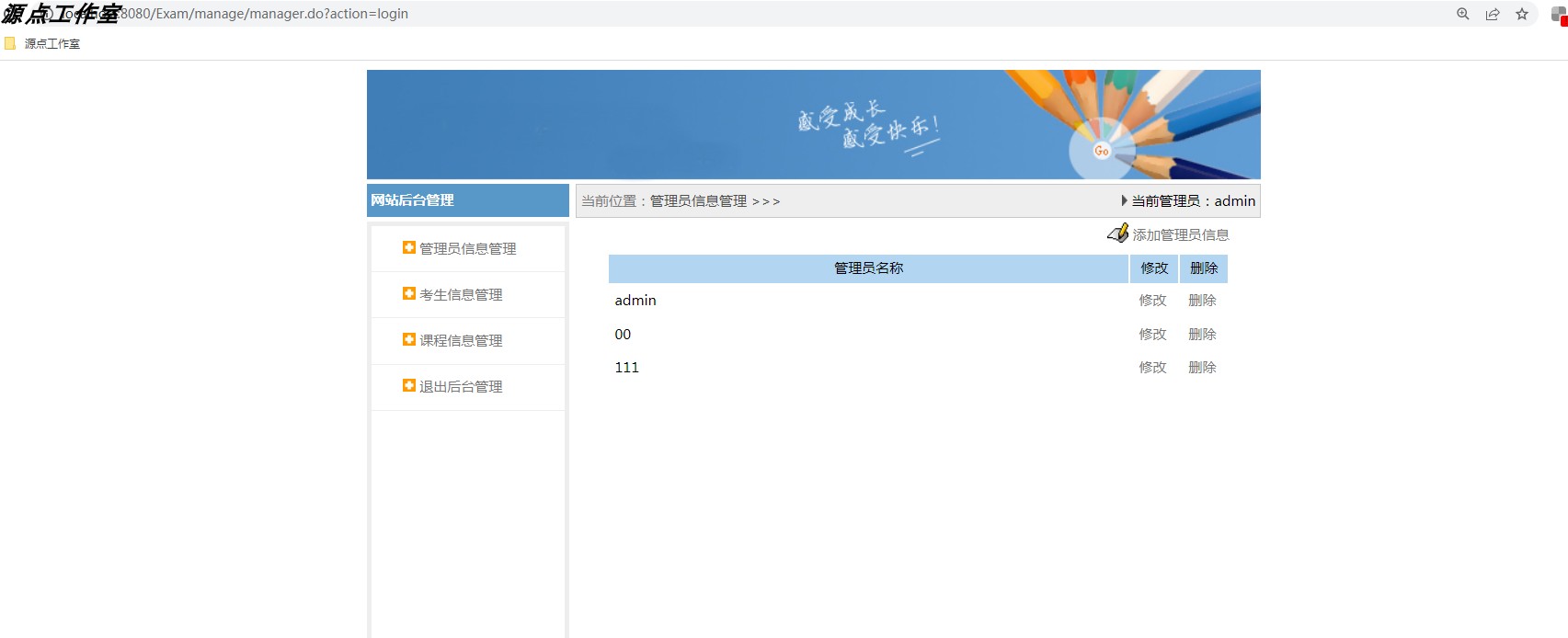Click the admin name cell in the table
This screenshot has width=1568, height=638.
point(868,301)
